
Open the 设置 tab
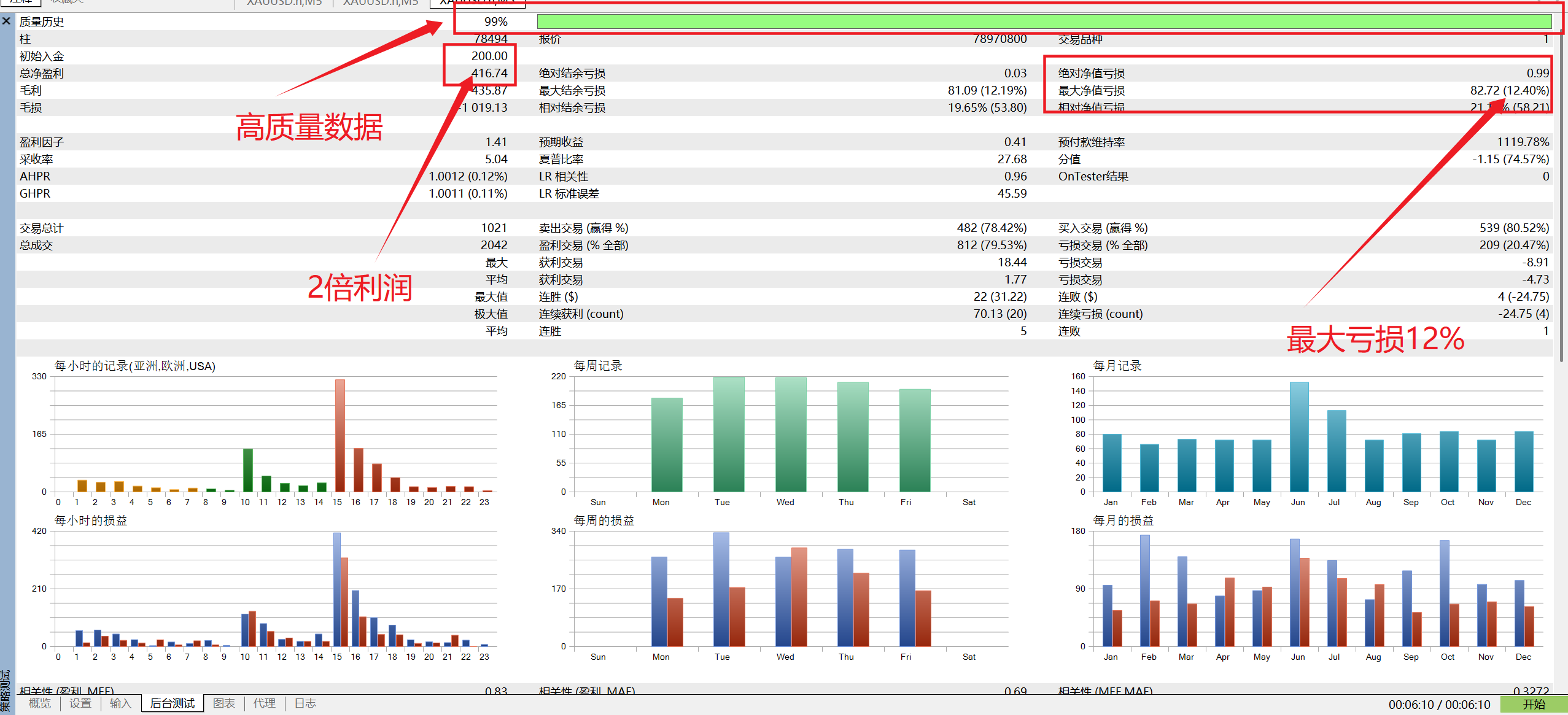80,703
